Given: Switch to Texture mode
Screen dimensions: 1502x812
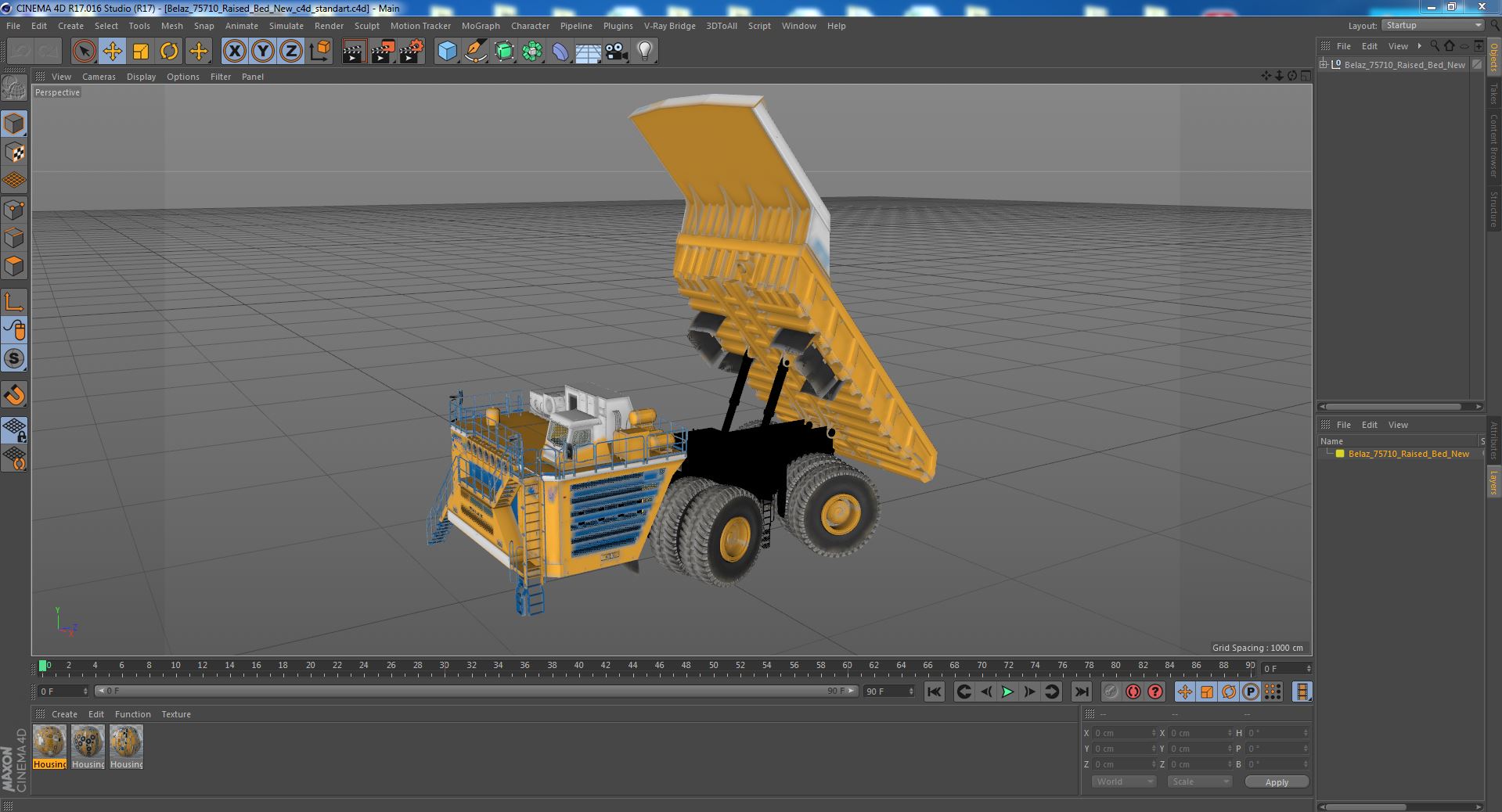Looking at the screenshot, I should point(14,152).
